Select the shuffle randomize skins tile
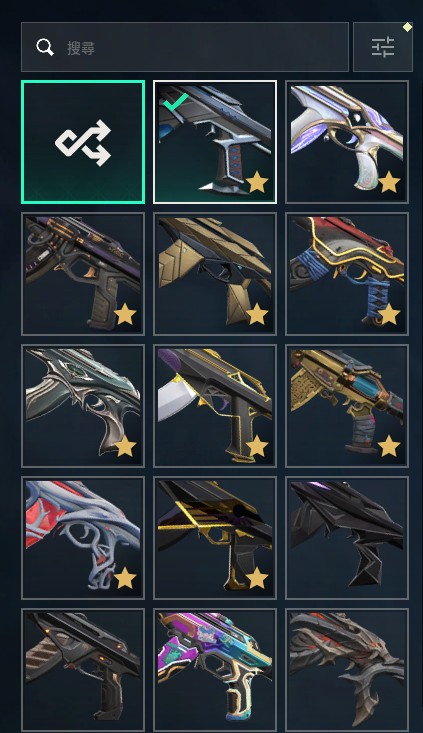 coord(83,142)
